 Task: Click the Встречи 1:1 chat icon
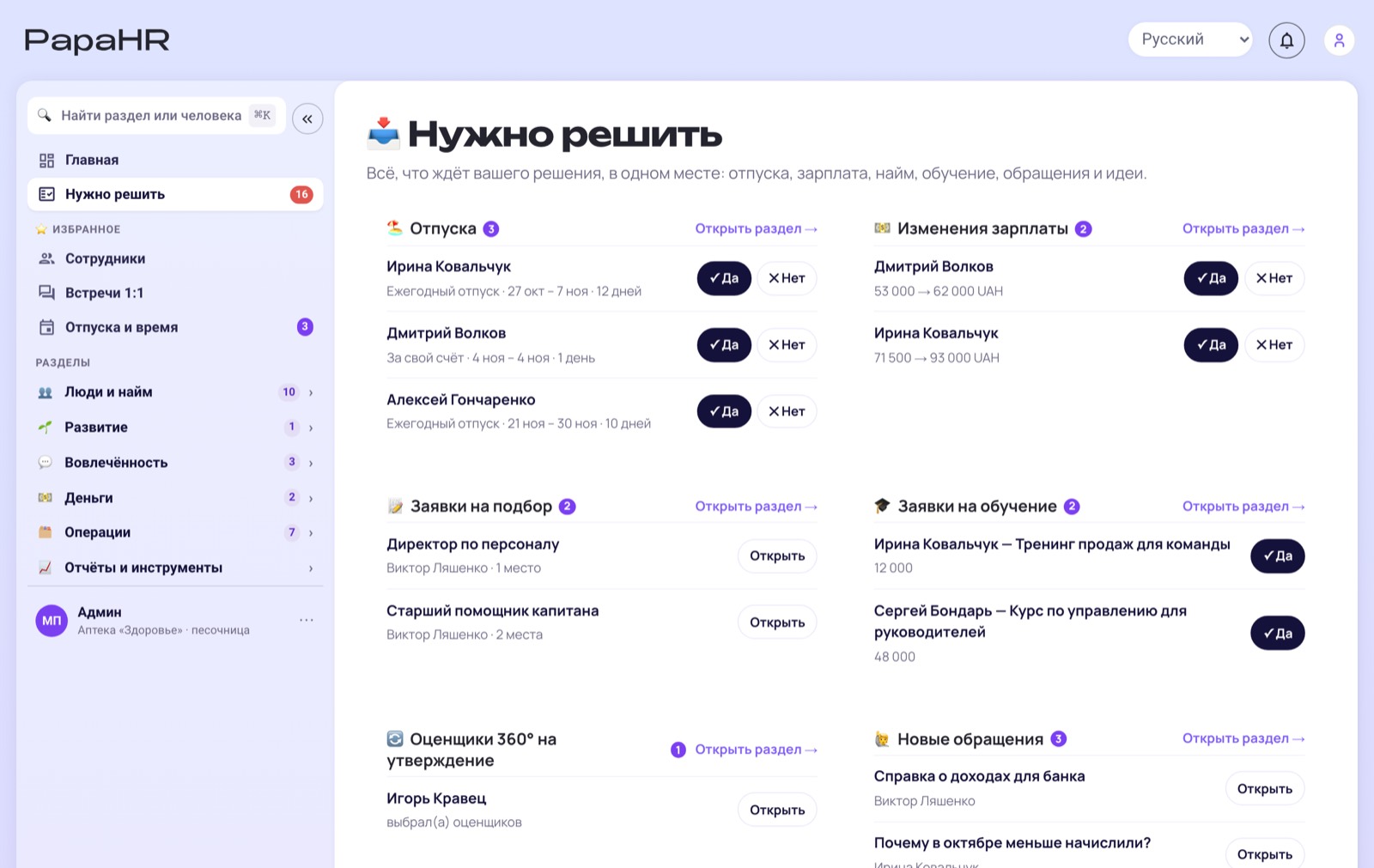(46, 293)
